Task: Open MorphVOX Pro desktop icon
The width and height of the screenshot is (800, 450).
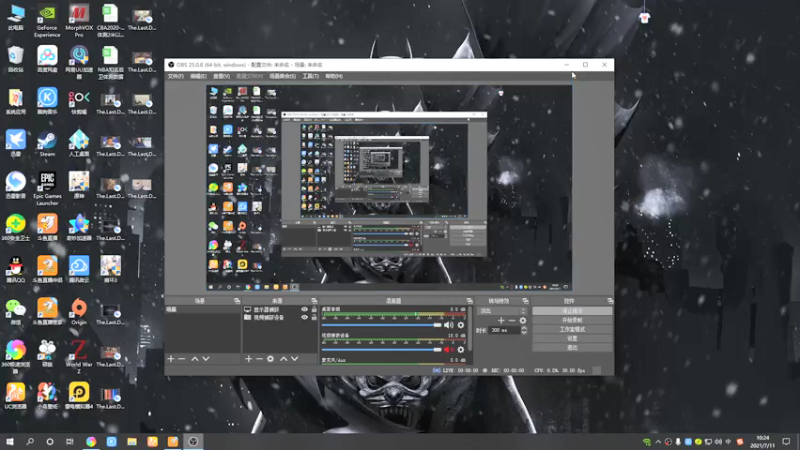Action: coord(79,20)
